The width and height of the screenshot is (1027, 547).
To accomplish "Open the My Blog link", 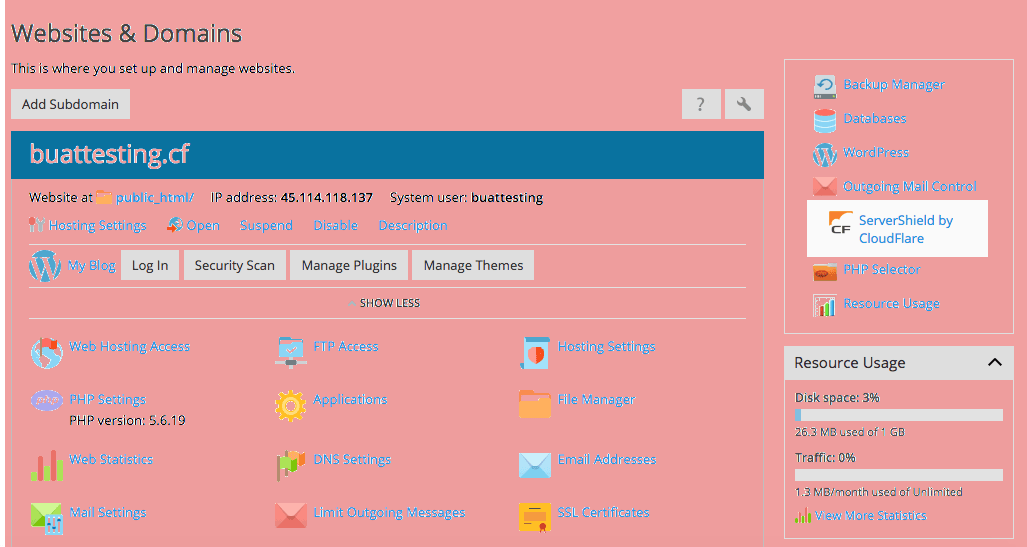I will [x=92, y=265].
